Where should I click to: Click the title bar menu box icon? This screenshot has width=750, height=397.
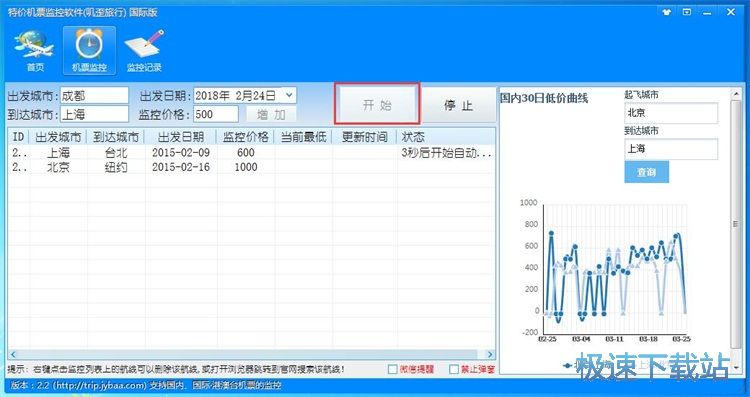tap(687, 12)
